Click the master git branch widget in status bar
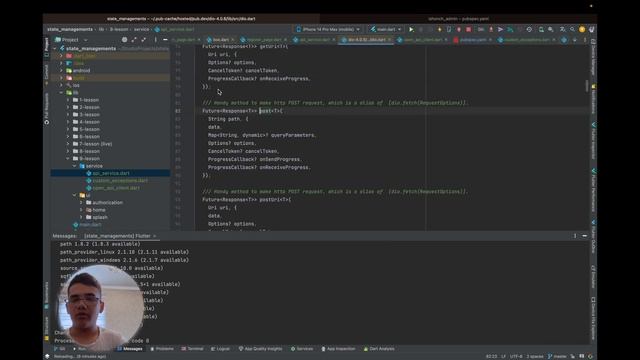Viewport: 640px width, 360px height. (x=557, y=356)
